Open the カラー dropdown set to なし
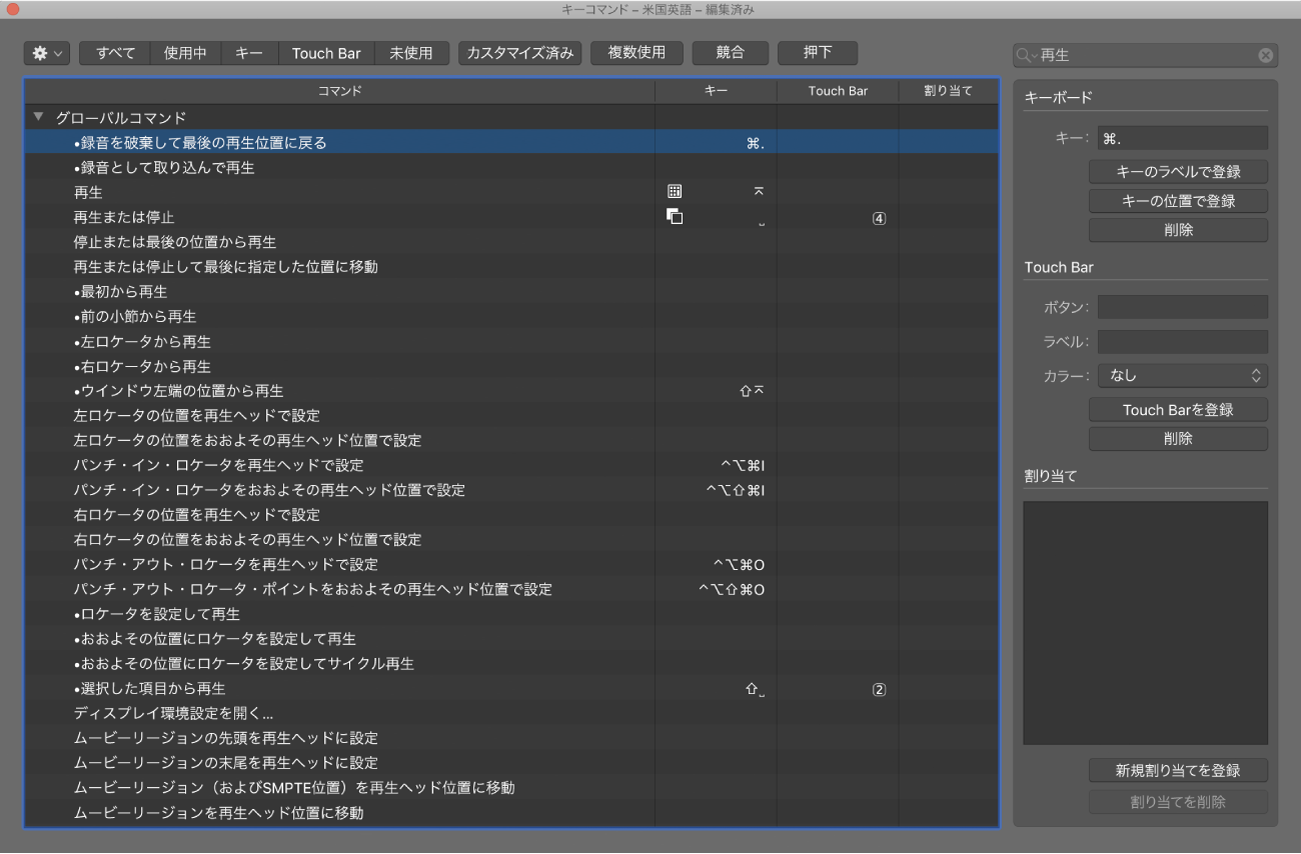Viewport: 1301px width, 854px height. (x=1181, y=375)
